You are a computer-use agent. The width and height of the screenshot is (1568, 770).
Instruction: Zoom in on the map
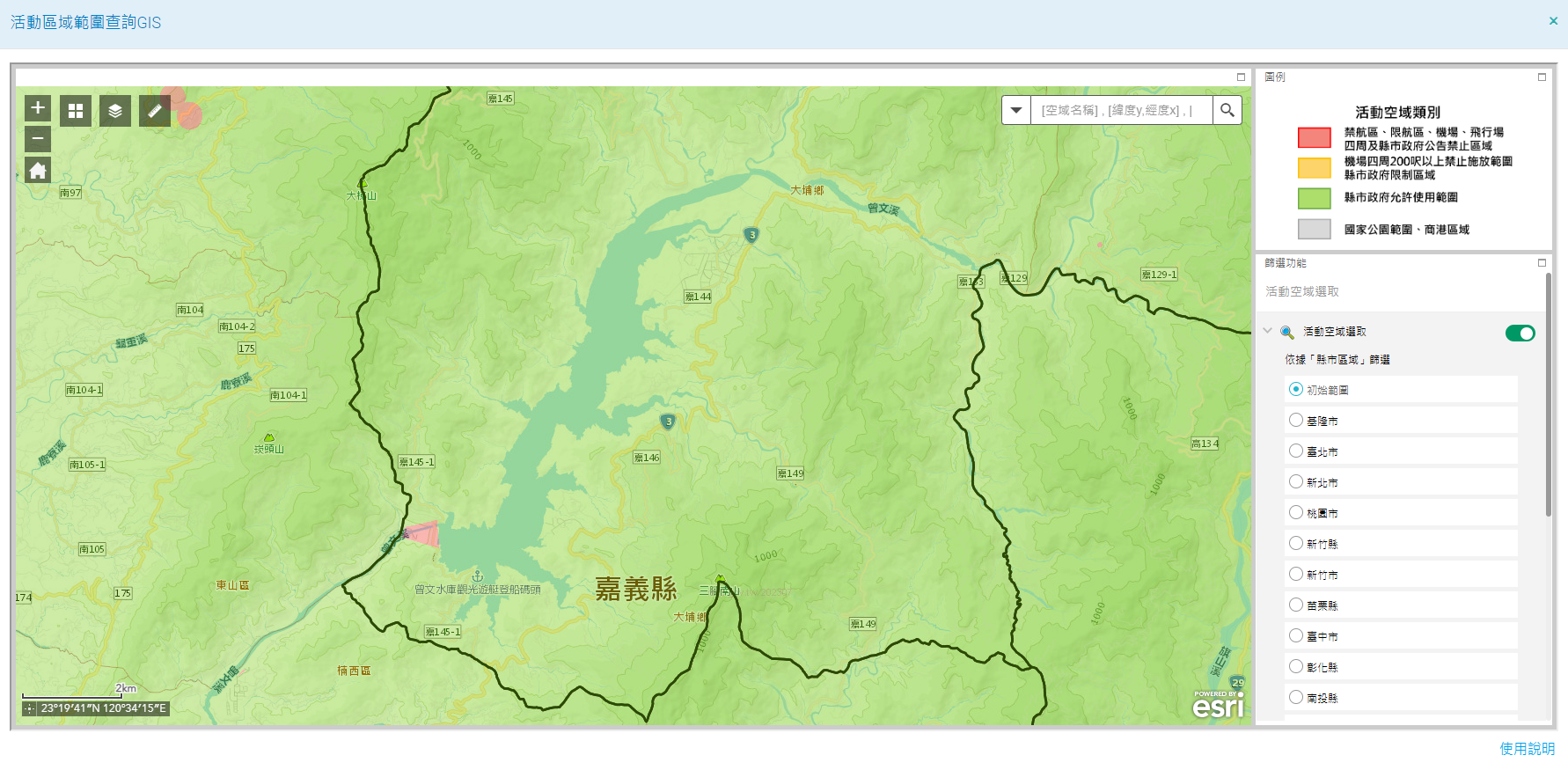[38, 108]
